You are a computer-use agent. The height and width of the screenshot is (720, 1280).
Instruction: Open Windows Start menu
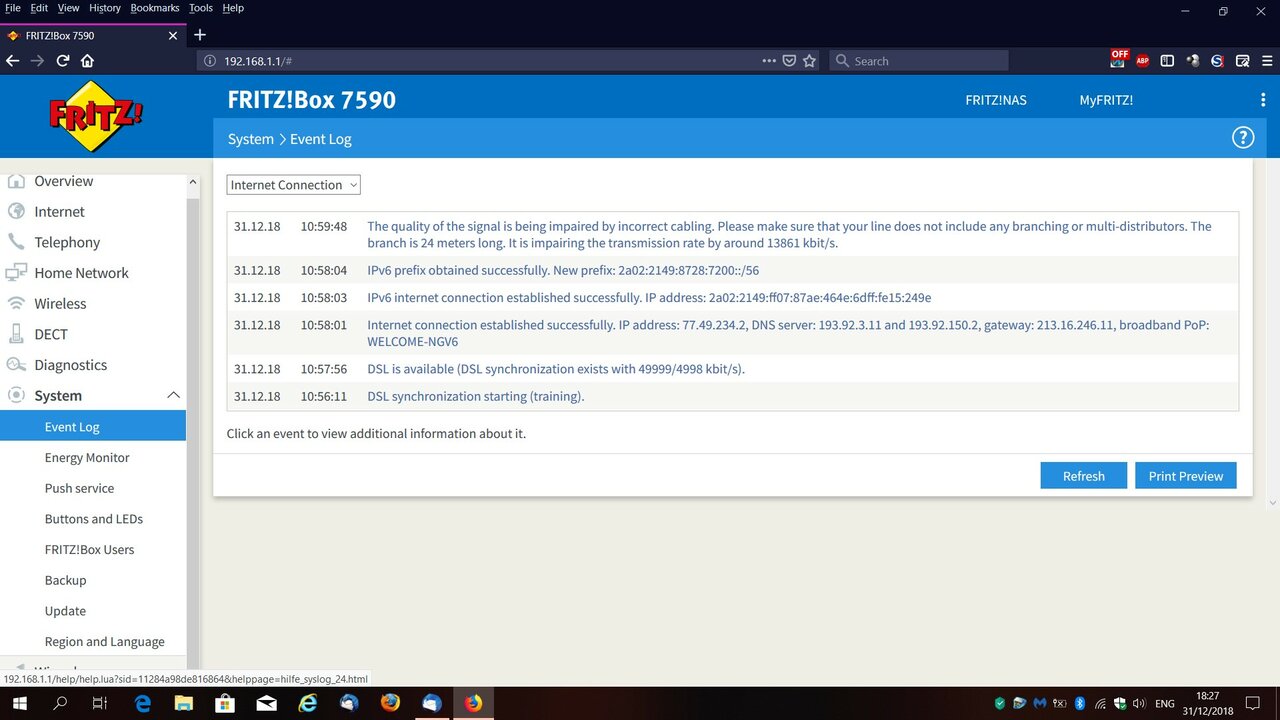tap(19, 703)
